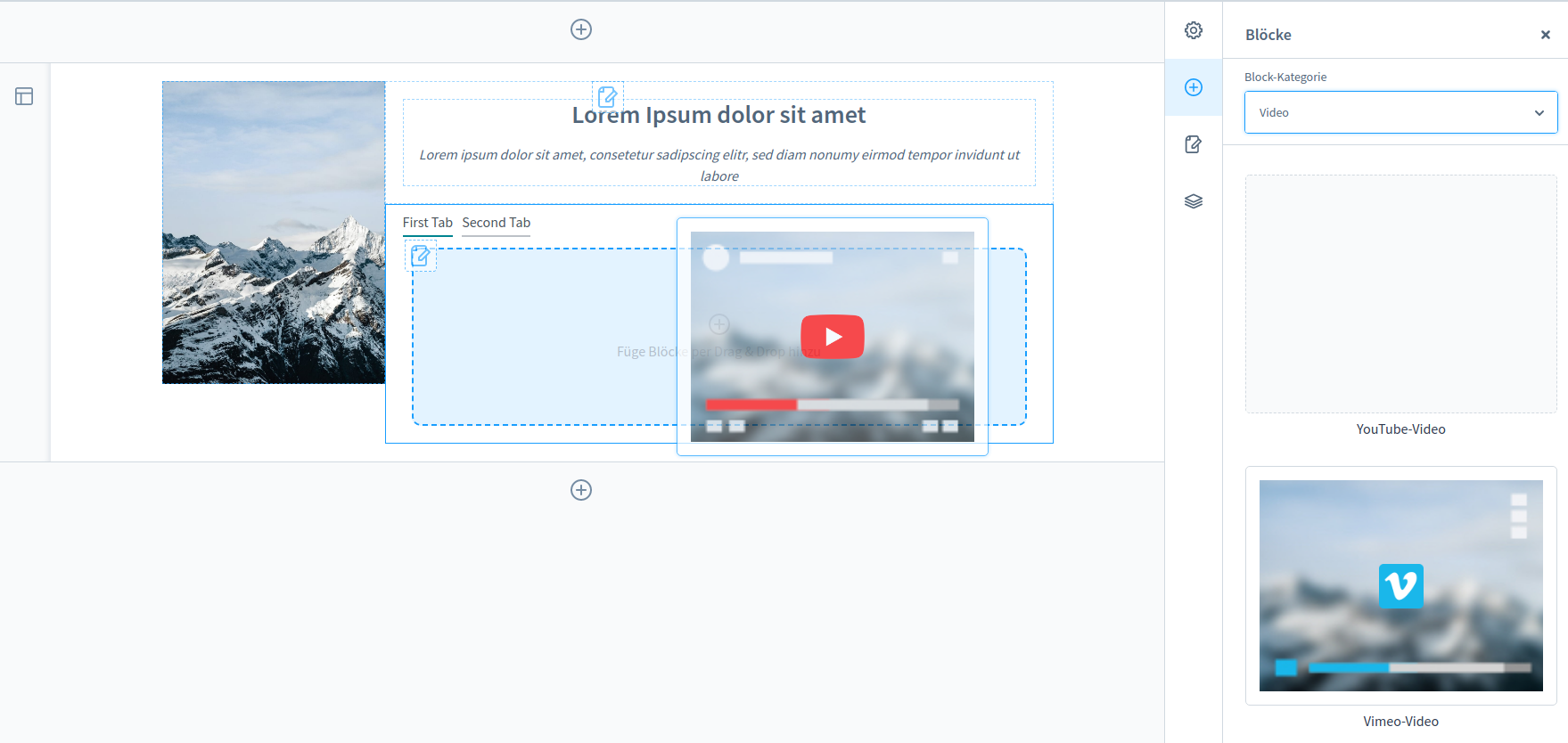Select the snowy mountain image block
Screen dimensions: 1568x743
pyautogui.click(x=274, y=233)
